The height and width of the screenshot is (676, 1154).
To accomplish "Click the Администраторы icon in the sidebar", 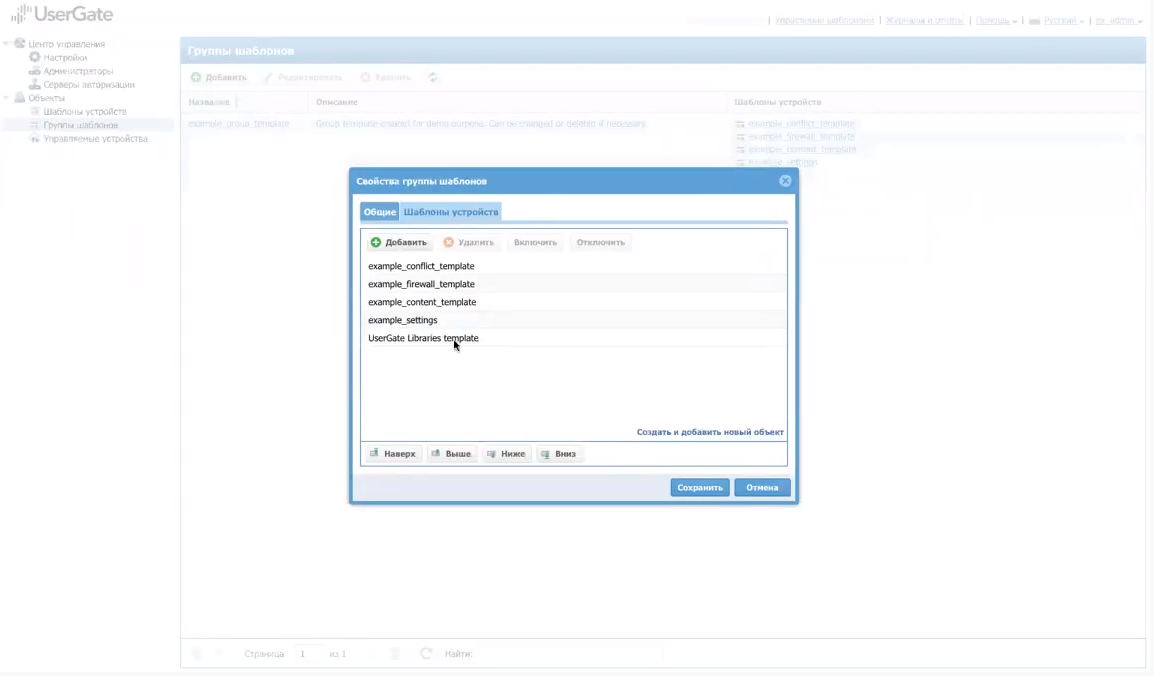I will pyautogui.click(x=35, y=71).
